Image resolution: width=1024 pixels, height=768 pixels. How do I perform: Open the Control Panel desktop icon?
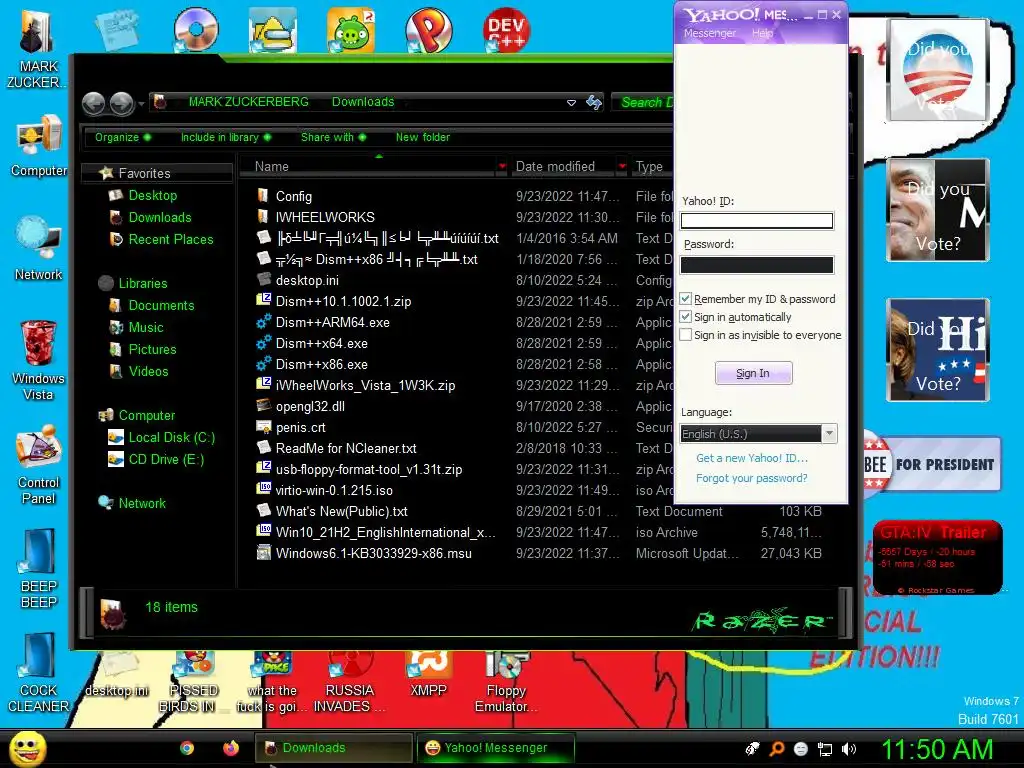[39, 464]
